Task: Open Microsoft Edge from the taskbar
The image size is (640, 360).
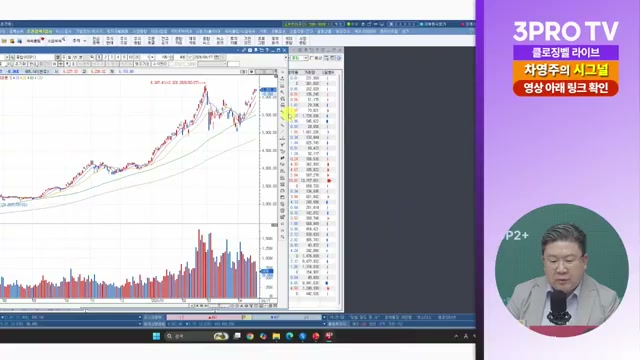Action: click(289, 336)
